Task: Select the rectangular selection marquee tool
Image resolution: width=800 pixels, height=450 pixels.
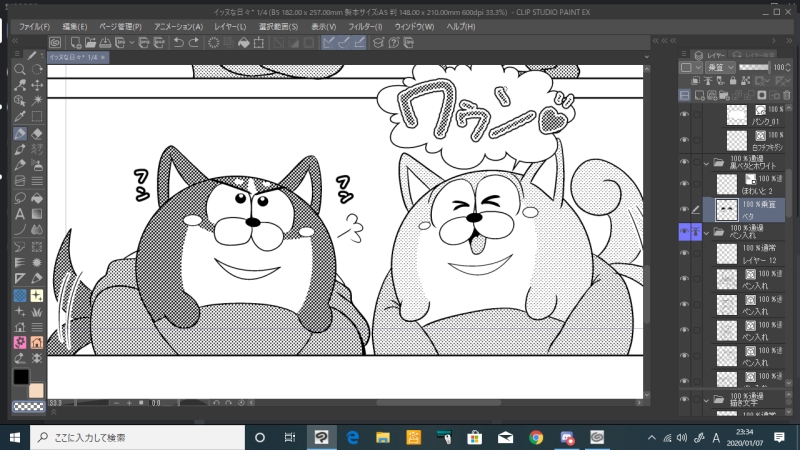Action: 37,116
